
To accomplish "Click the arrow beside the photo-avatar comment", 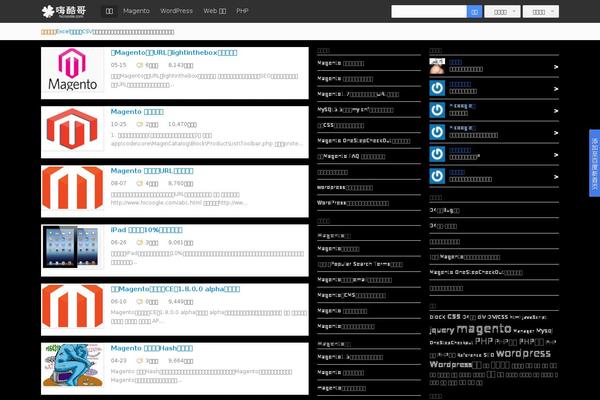I will click(556, 67).
